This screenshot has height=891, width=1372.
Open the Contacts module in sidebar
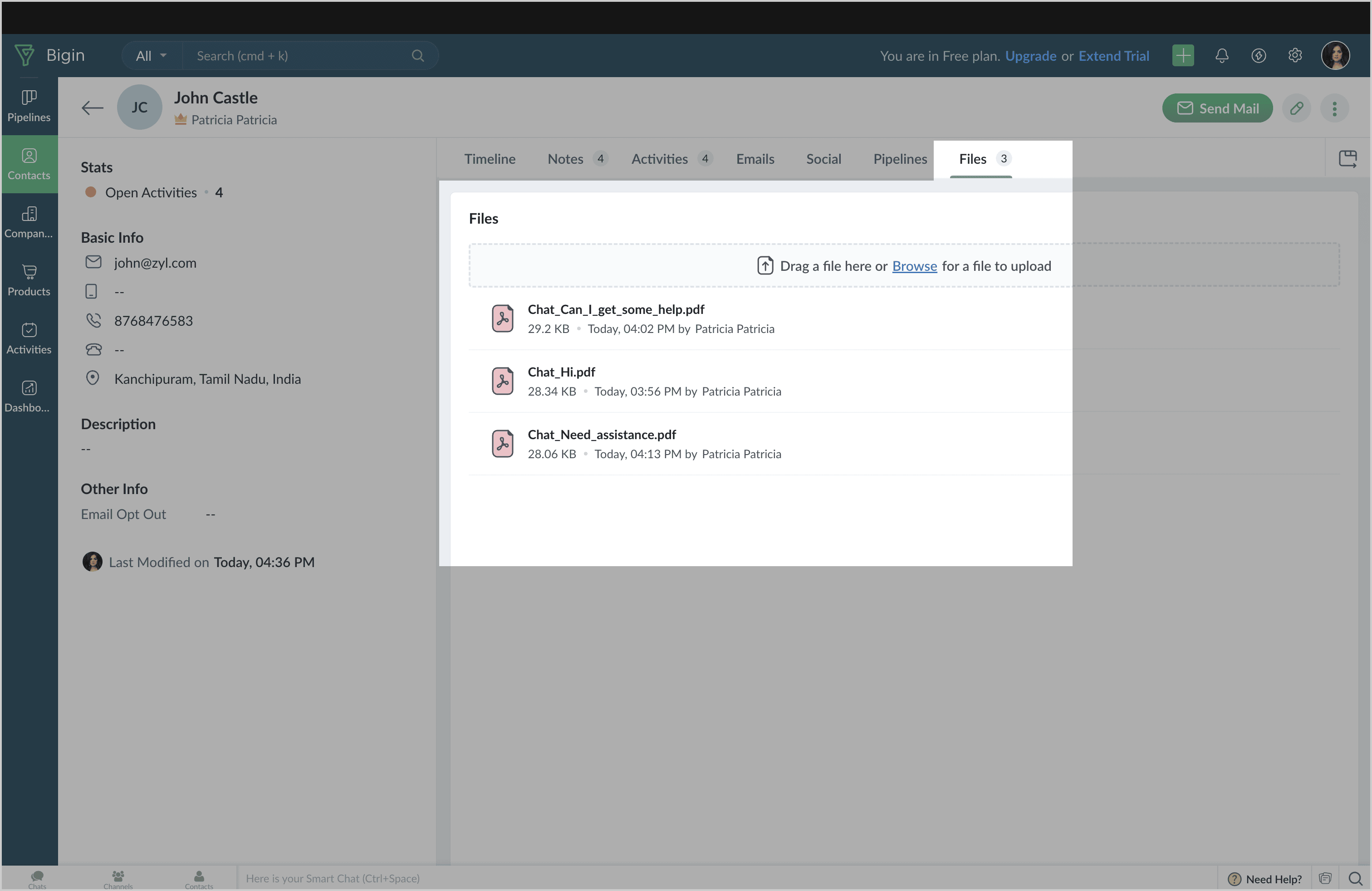point(29,164)
